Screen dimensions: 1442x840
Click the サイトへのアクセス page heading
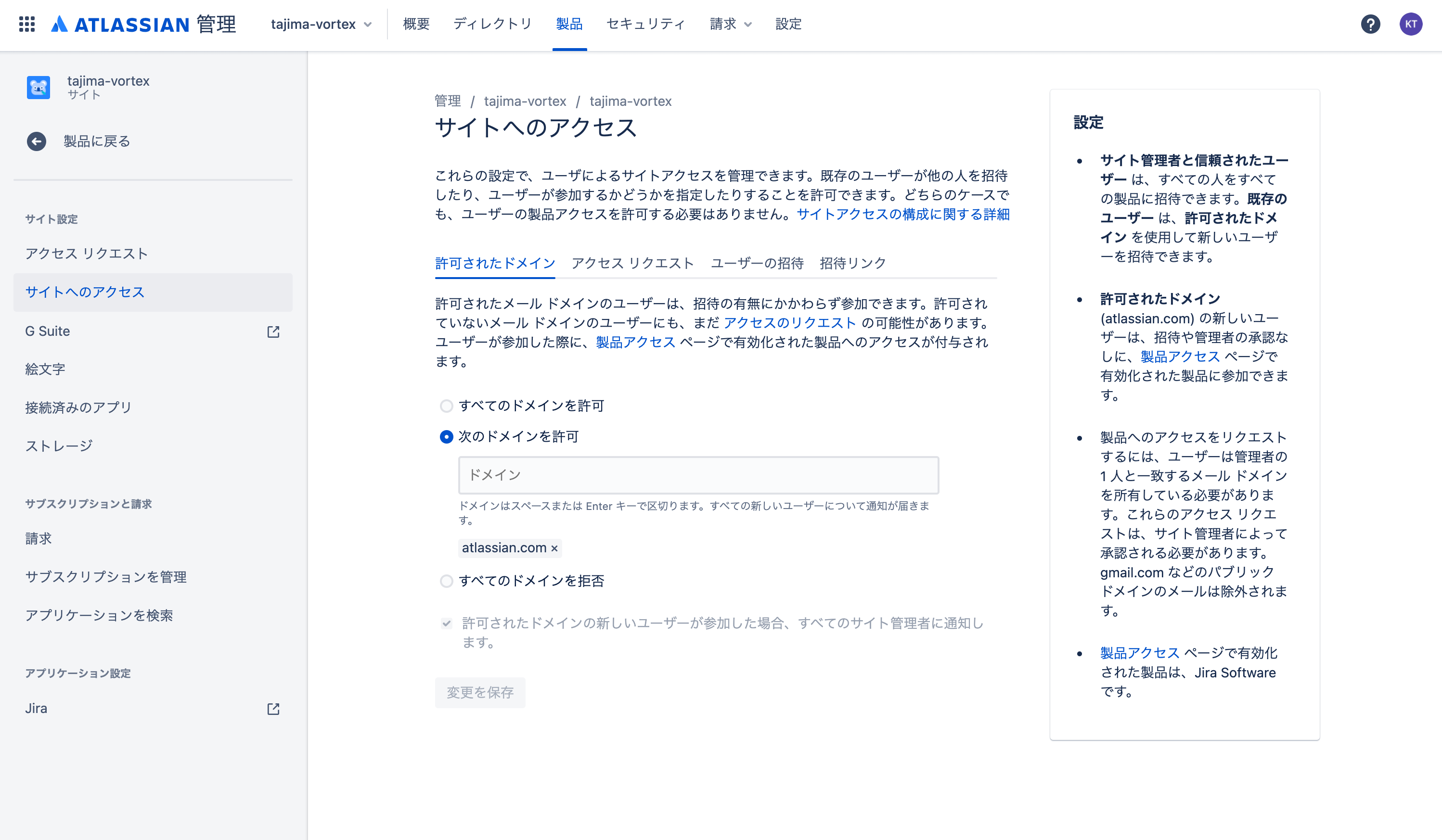pos(536,127)
